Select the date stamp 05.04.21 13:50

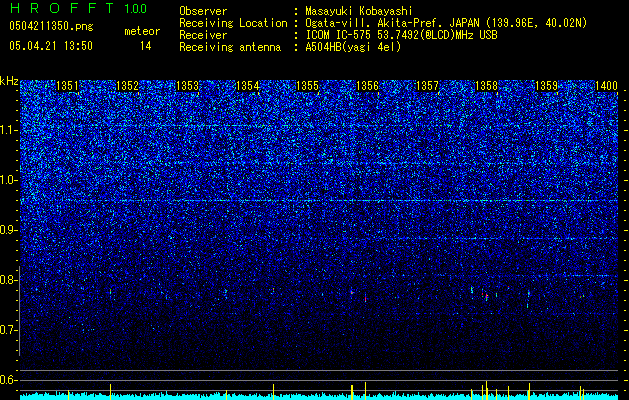click(51, 46)
